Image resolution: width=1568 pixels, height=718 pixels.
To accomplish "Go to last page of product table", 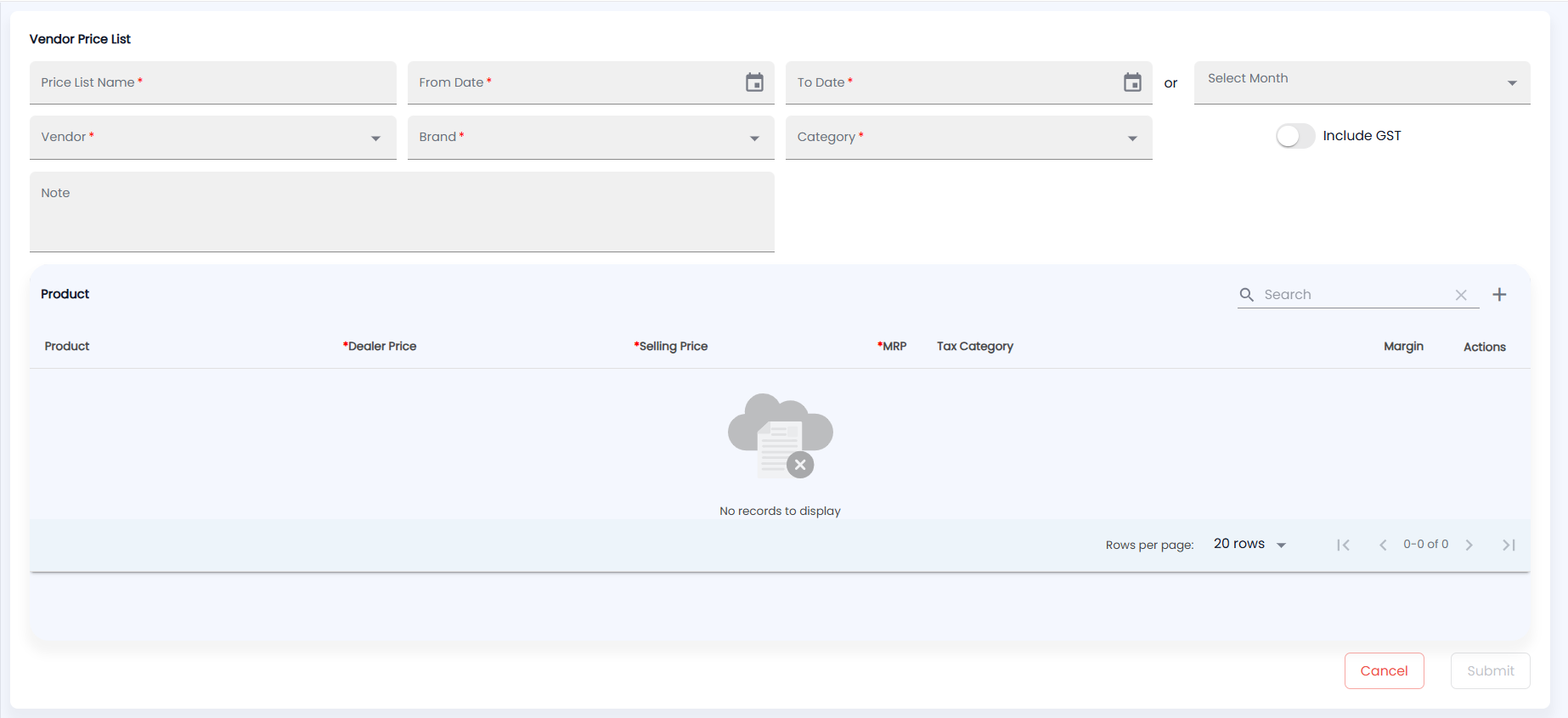I will point(1509,545).
